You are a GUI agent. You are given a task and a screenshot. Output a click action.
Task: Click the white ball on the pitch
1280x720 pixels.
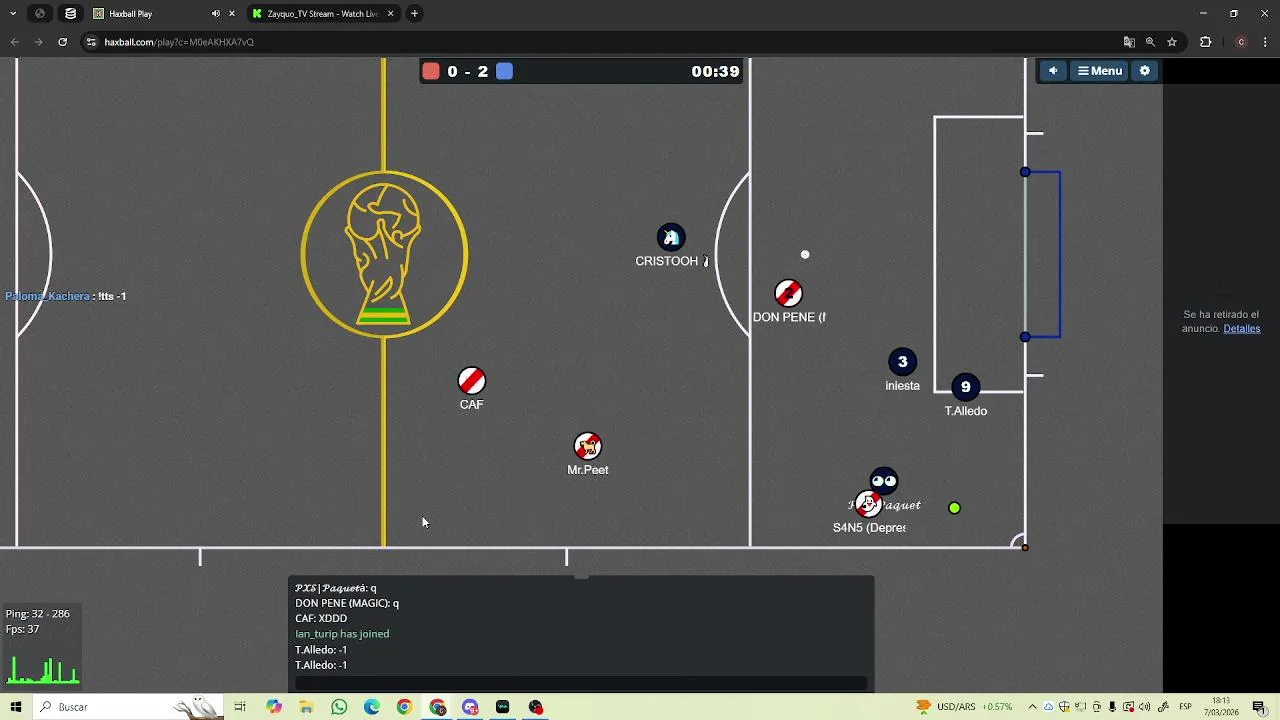coord(805,255)
